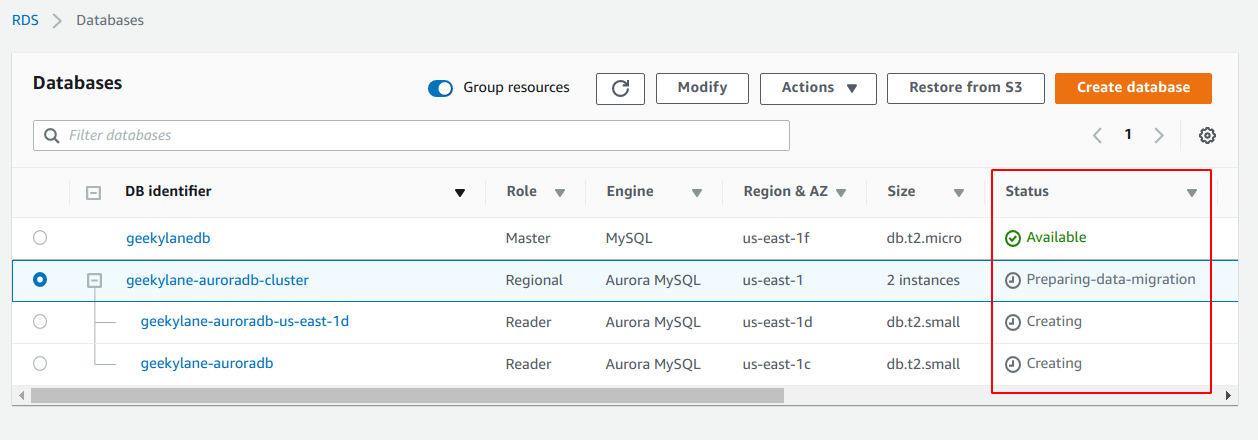Click db.t2.micro size cell
This screenshot has width=1258, height=440.
coord(925,238)
